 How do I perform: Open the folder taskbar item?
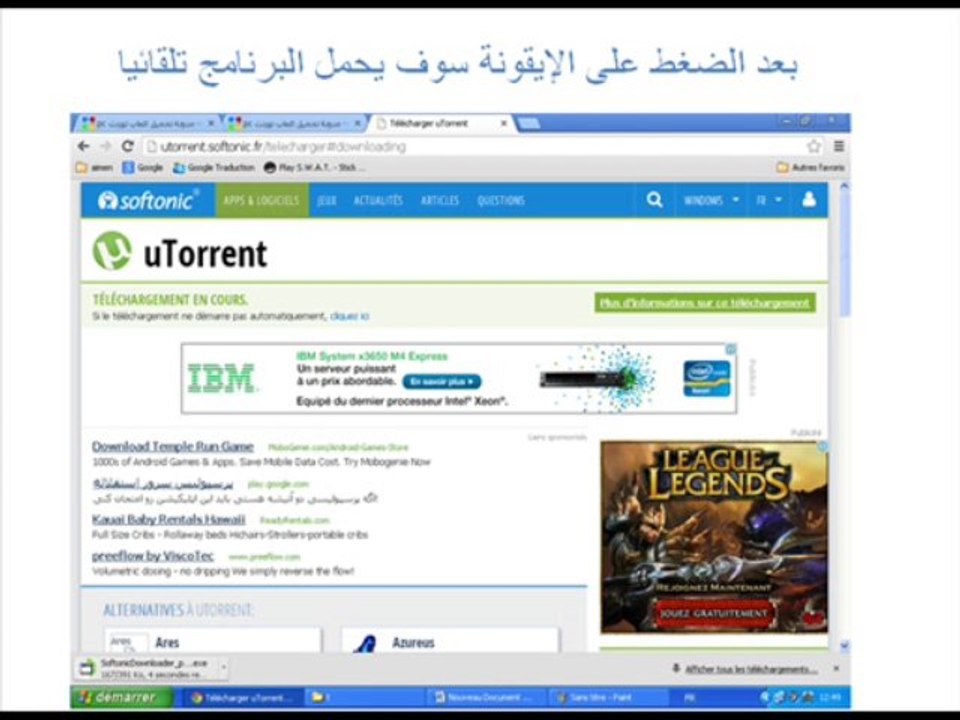coord(364,697)
